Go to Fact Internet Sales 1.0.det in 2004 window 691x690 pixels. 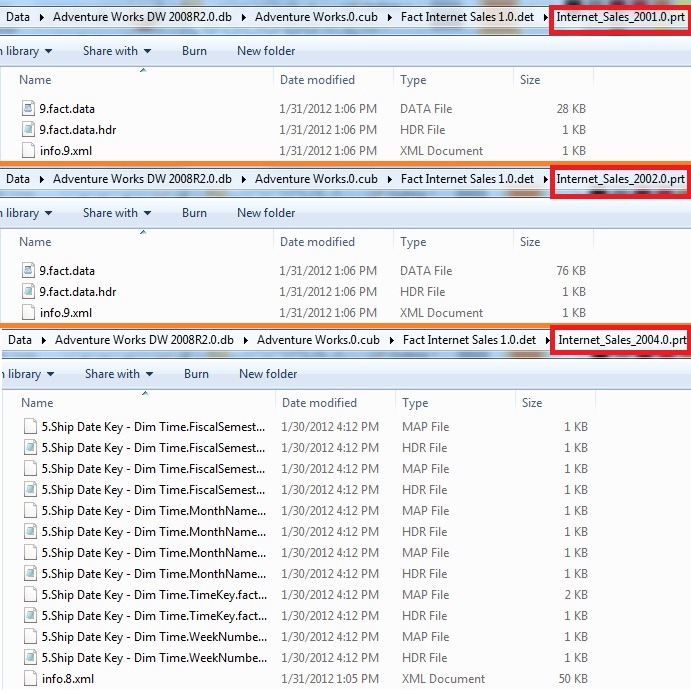coord(469,340)
